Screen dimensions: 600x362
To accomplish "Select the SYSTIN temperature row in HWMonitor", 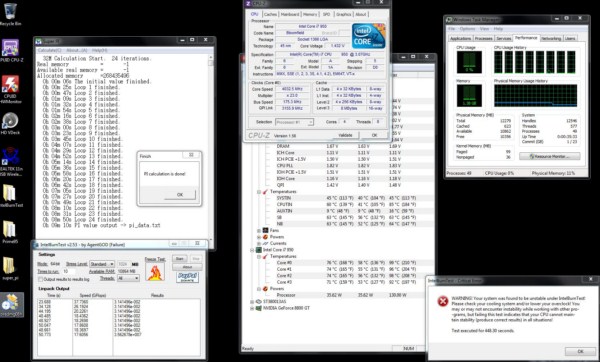I will [x=347, y=198].
